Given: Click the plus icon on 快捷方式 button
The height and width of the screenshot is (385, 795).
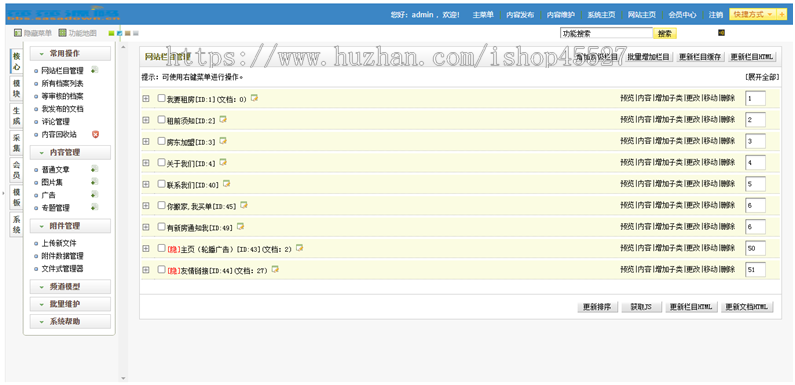Looking at the screenshot, I should click(782, 14).
